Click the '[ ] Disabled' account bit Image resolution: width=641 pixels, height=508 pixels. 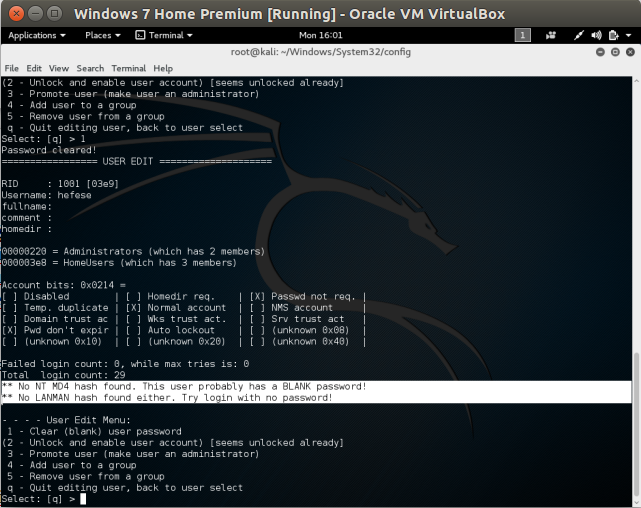tap(36, 296)
